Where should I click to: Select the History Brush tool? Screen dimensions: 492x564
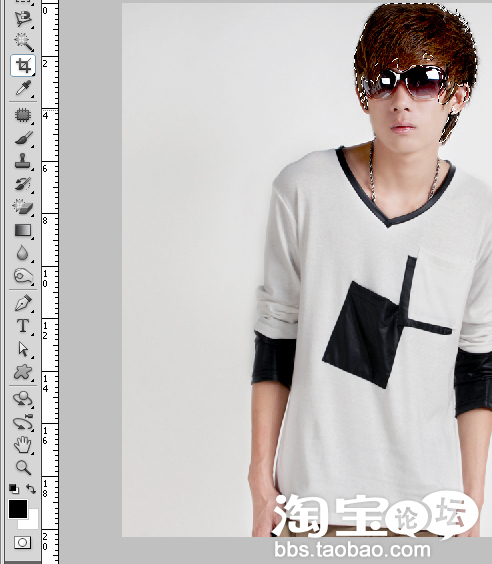coord(23,185)
